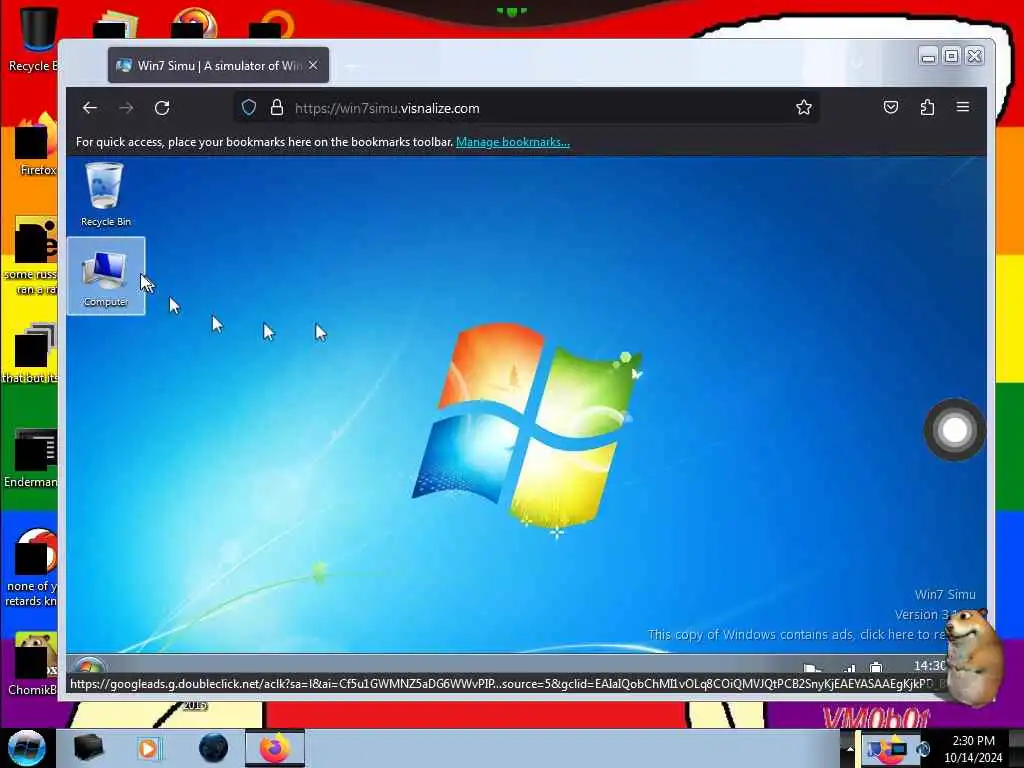Select the ChomikB desktop icon
The width and height of the screenshot is (1024, 768).
click(31, 664)
